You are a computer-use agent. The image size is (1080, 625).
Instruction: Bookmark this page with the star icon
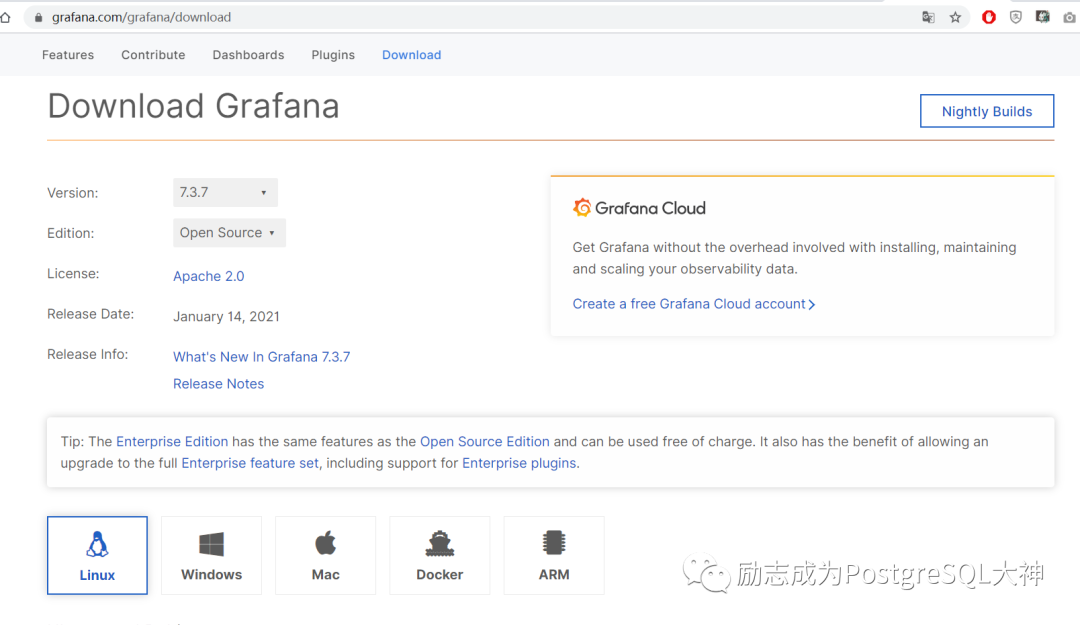point(955,17)
